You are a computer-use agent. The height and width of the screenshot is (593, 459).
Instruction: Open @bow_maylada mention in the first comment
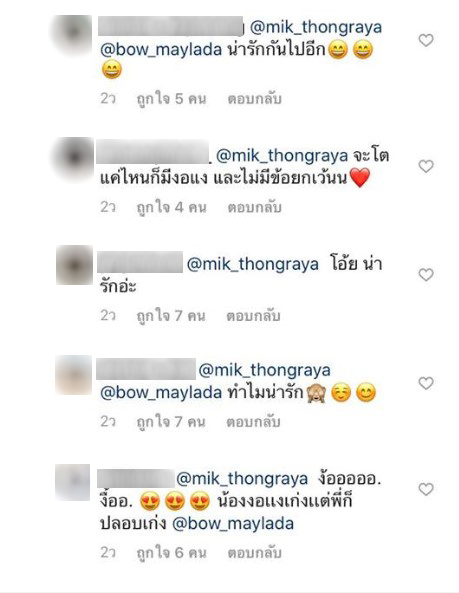click(x=161, y=50)
